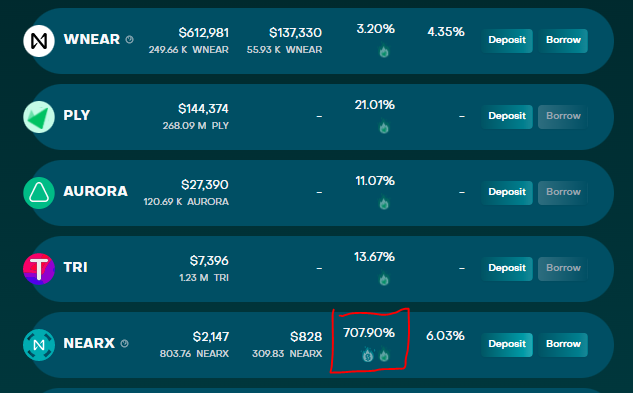Click the 21.01% PLY supply APY
633x393 pixels.
coord(375,105)
